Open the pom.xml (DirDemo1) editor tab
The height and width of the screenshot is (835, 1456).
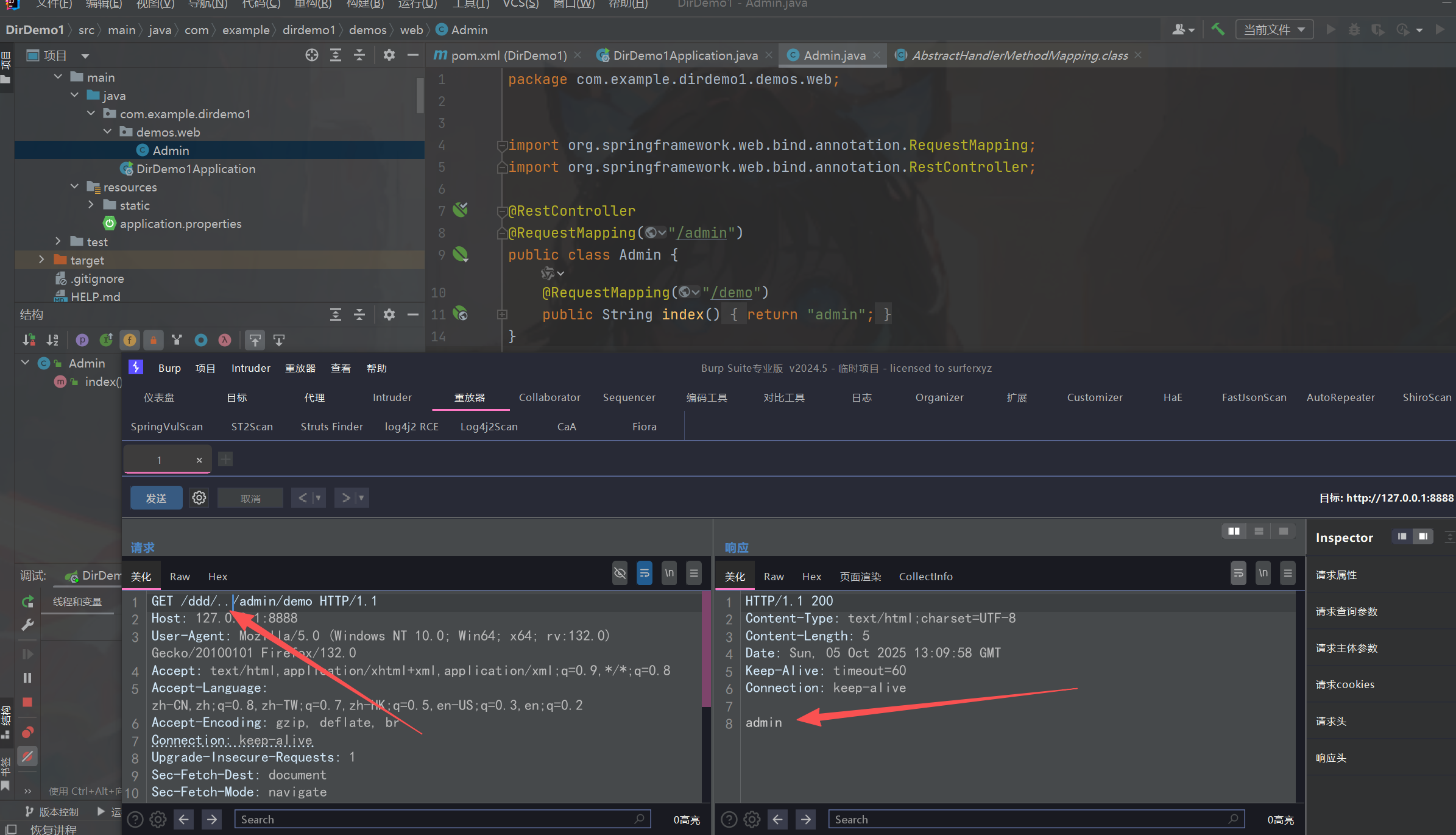pos(507,55)
